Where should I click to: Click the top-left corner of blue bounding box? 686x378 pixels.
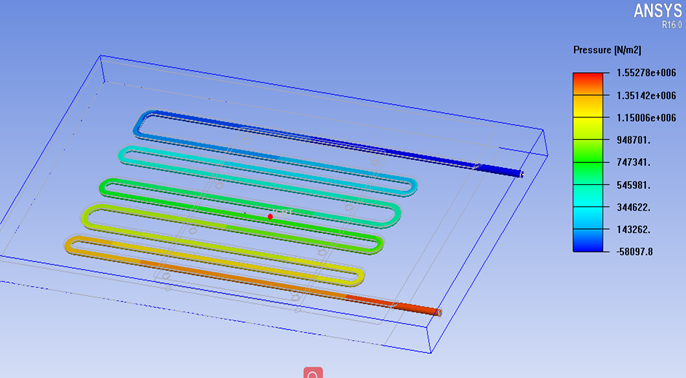click(101, 56)
